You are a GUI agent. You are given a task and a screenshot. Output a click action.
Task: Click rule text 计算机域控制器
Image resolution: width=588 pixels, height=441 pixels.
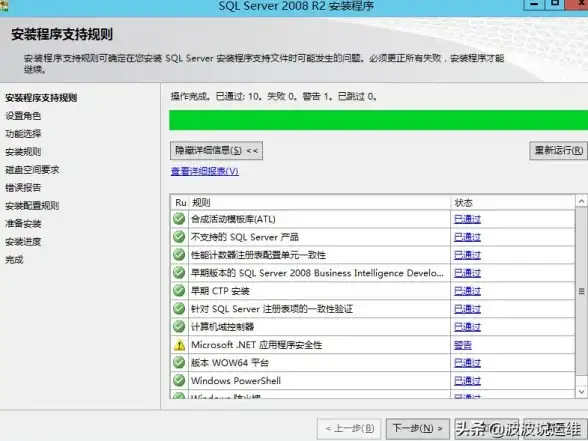222,327
